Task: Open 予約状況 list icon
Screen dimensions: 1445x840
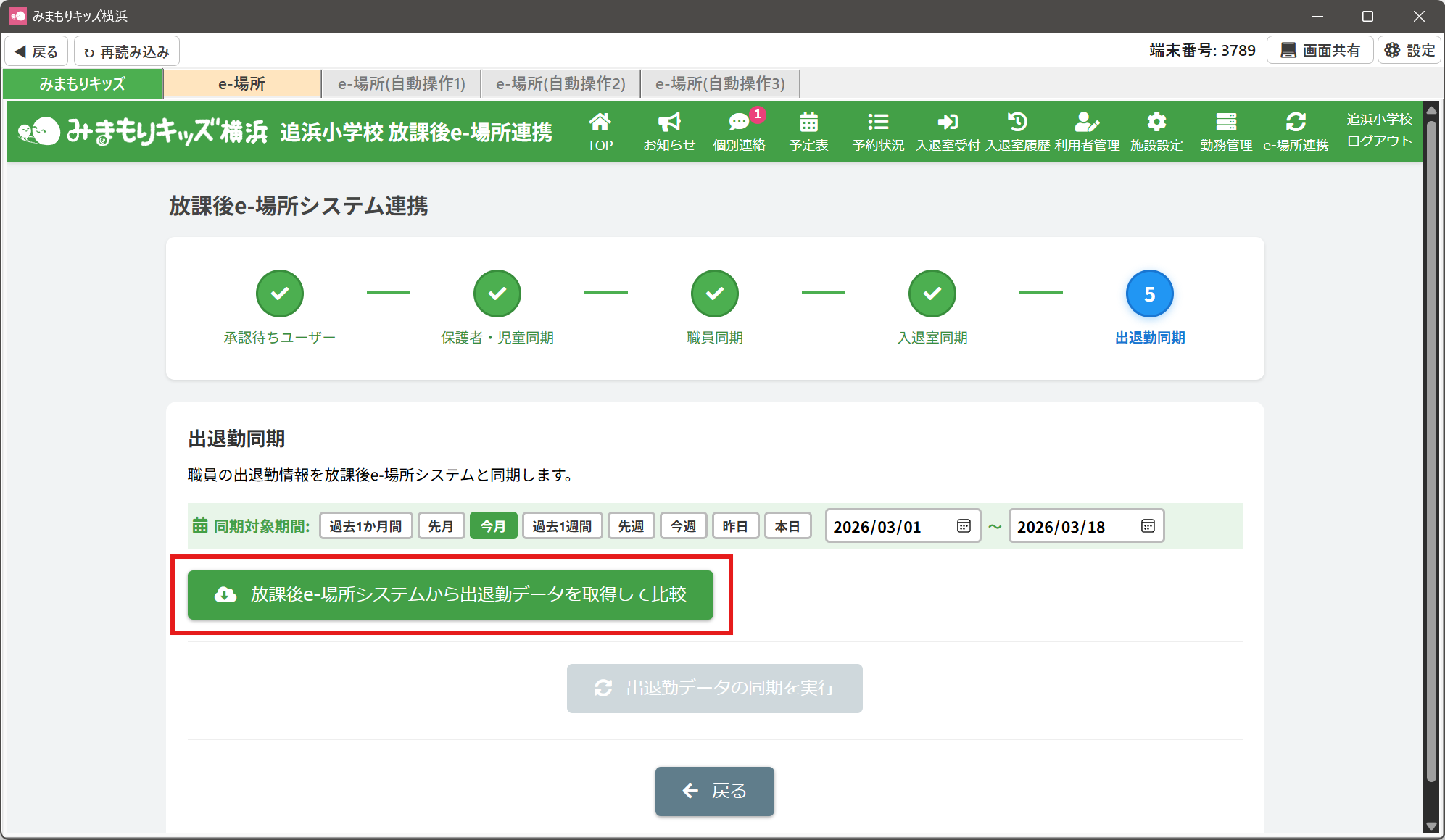Action: 878,131
